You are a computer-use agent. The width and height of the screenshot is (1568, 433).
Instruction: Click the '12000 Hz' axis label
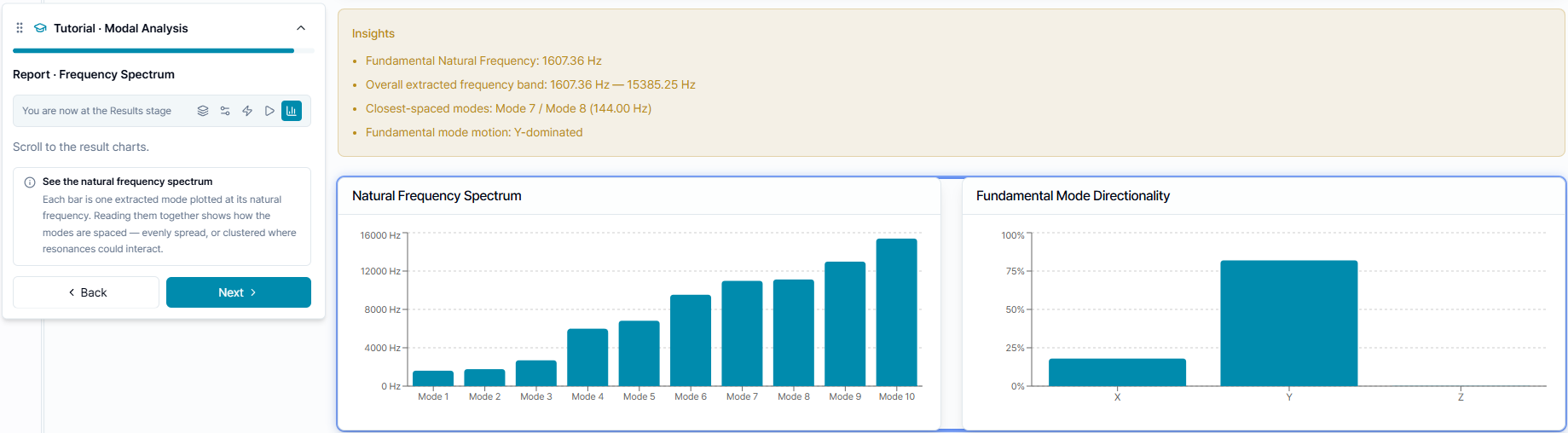coord(380,271)
